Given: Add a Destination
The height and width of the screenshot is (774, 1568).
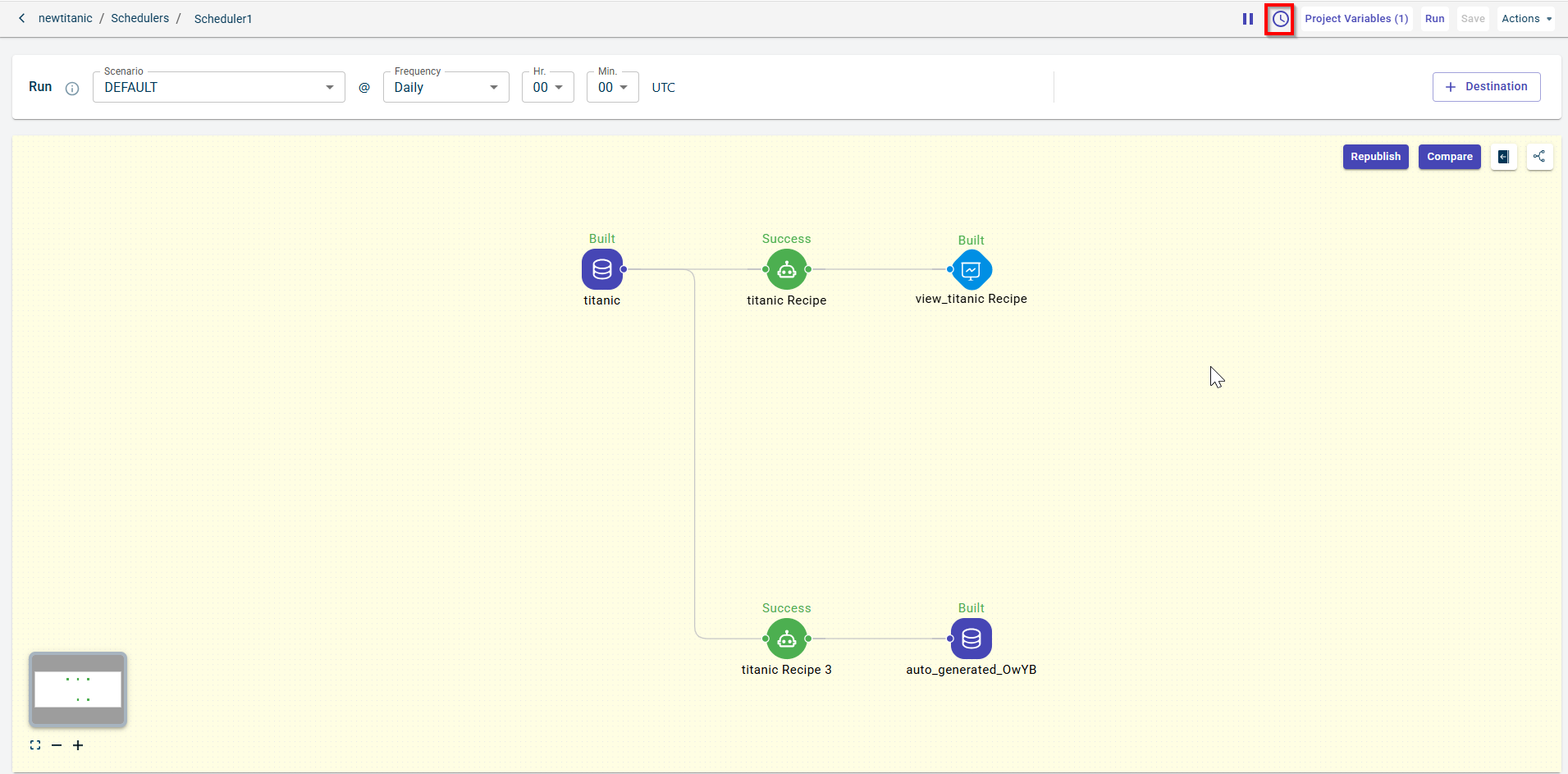Looking at the screenshot, I should coord(1486,87).
